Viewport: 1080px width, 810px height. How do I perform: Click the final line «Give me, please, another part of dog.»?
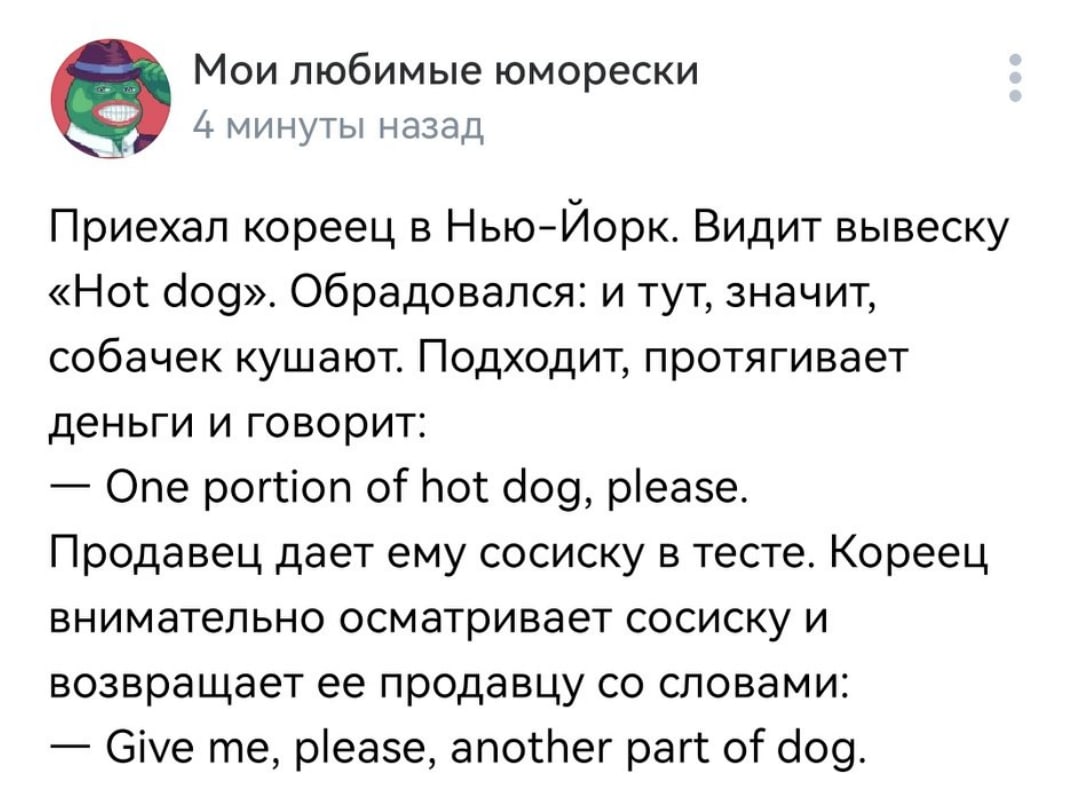(x=457, y=749)
